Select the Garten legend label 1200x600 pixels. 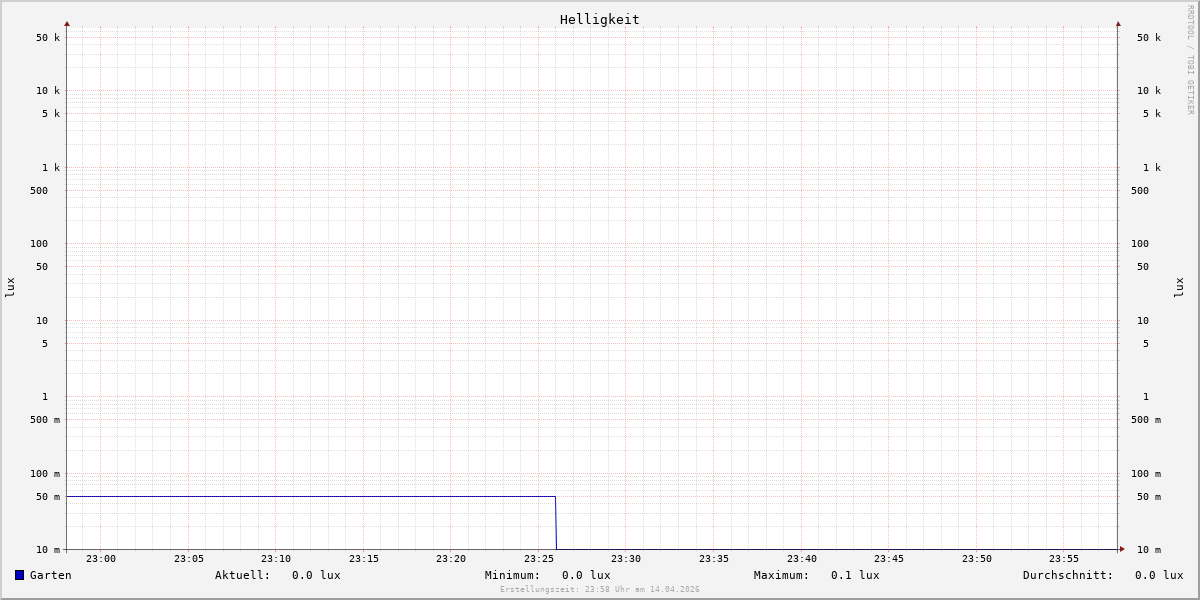tap(51, 575)
